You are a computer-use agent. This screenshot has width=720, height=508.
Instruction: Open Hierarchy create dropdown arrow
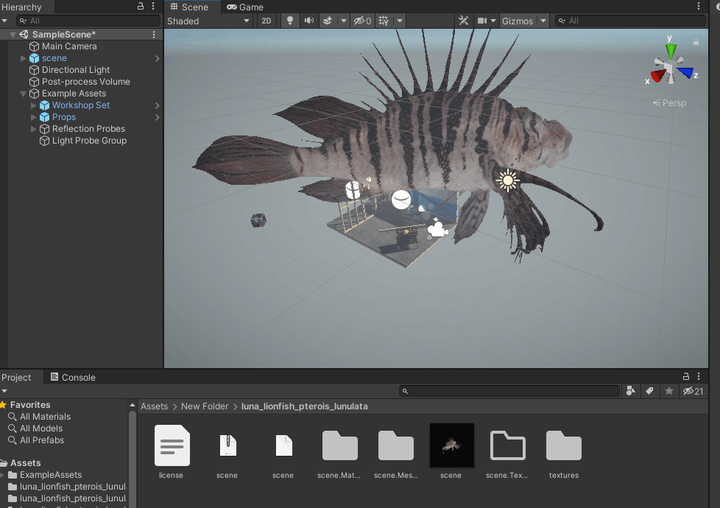pyautogui.click(x=5, y=21)
